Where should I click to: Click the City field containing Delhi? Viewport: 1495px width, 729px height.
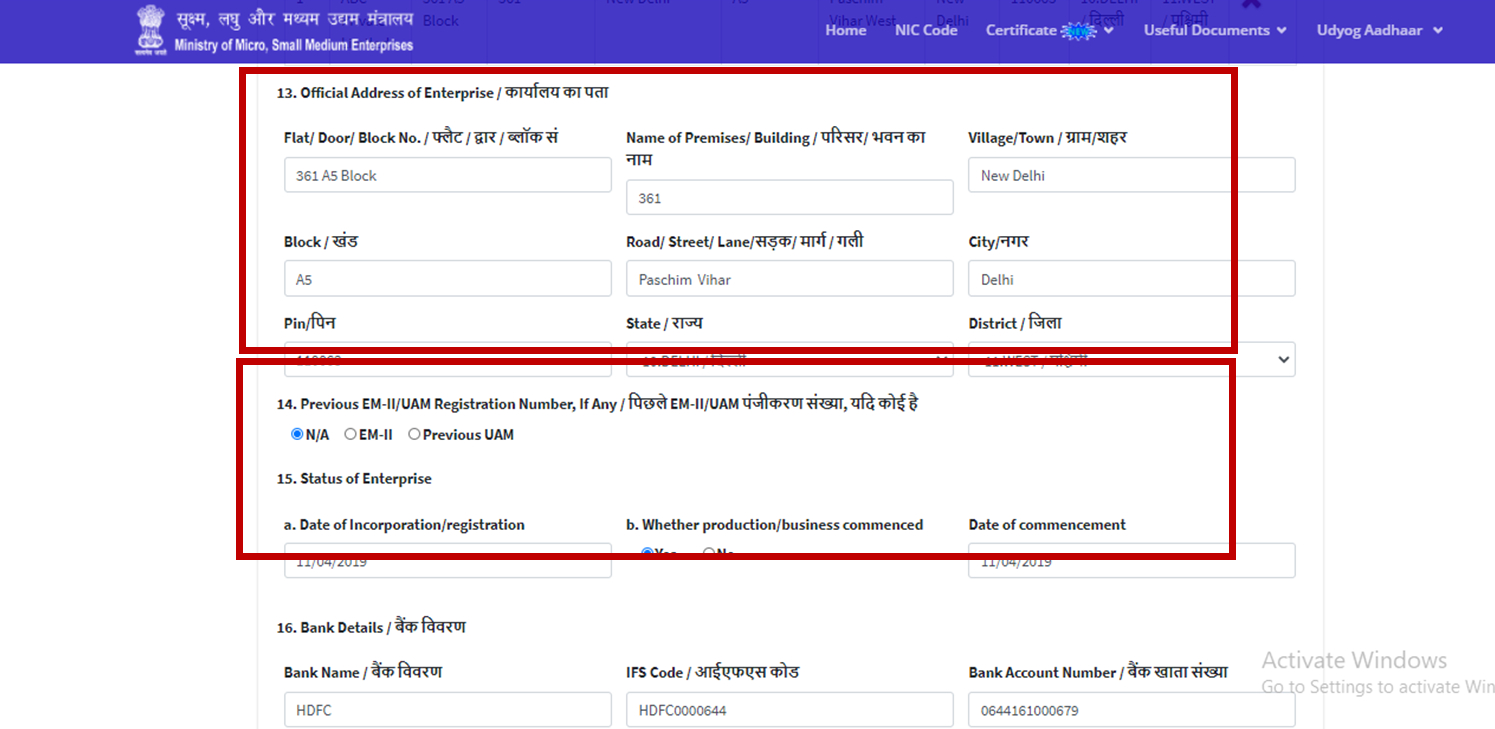[x=1131, y=279]
